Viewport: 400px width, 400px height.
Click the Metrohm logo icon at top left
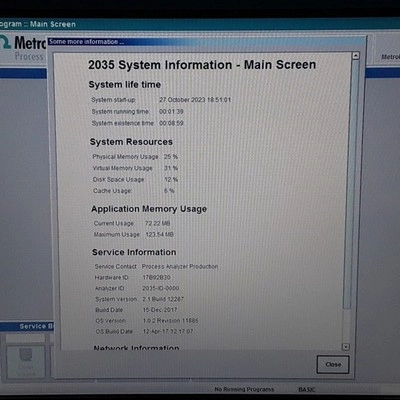pos(5,43)
